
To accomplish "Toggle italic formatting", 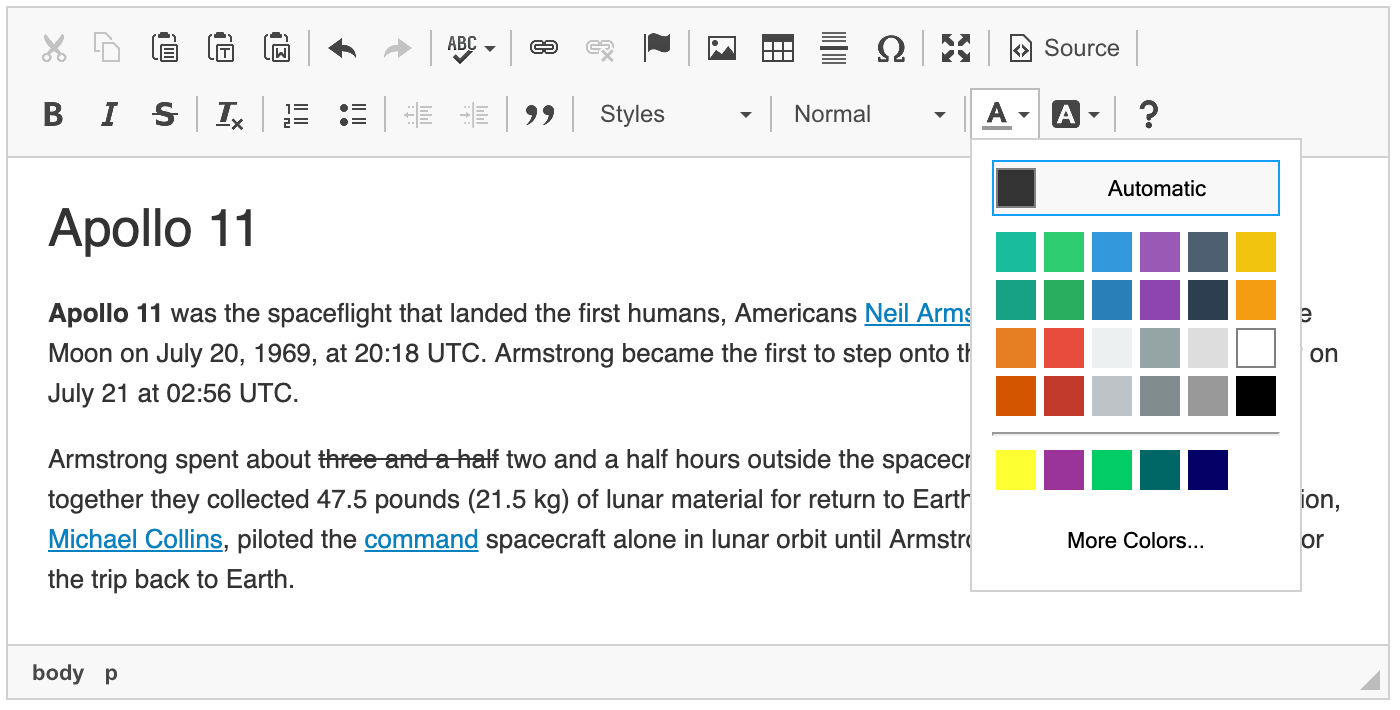I will point(110,114).
